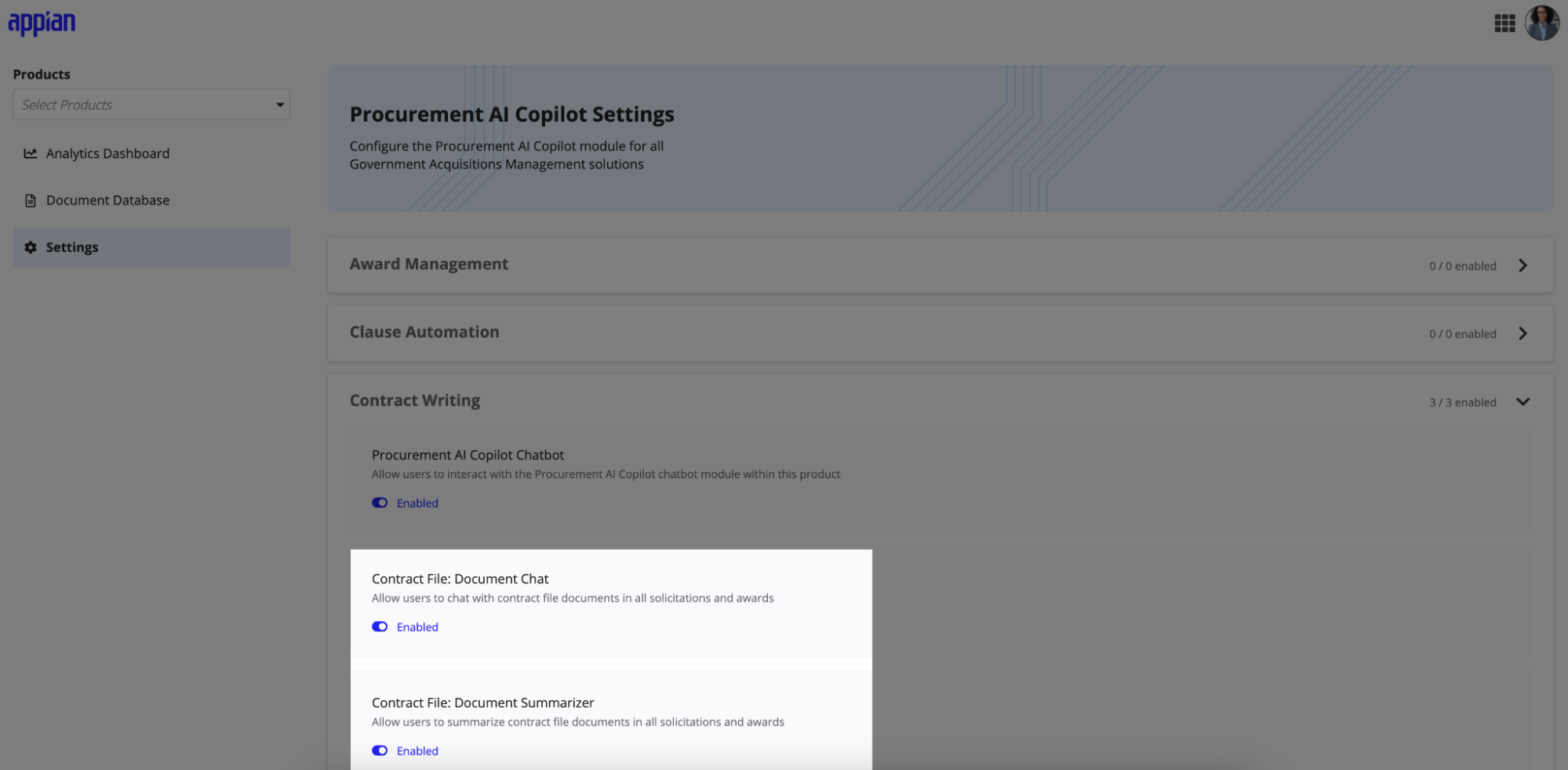Click Enabled label under Copilot Chatbot
Screen dimensions: 1568x770
click(x=417, y=503)
